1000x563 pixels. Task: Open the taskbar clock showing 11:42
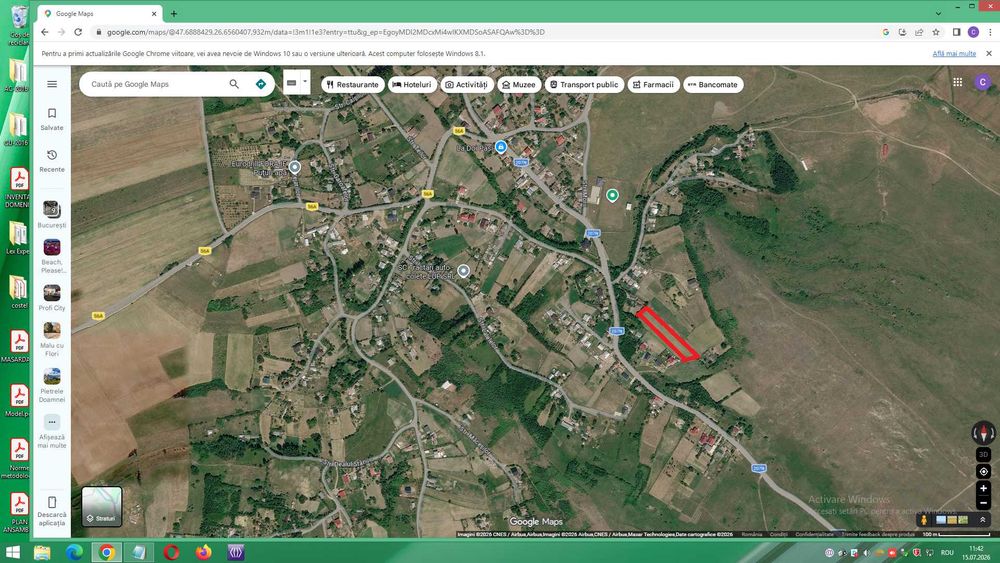click(x=976, y=552)
